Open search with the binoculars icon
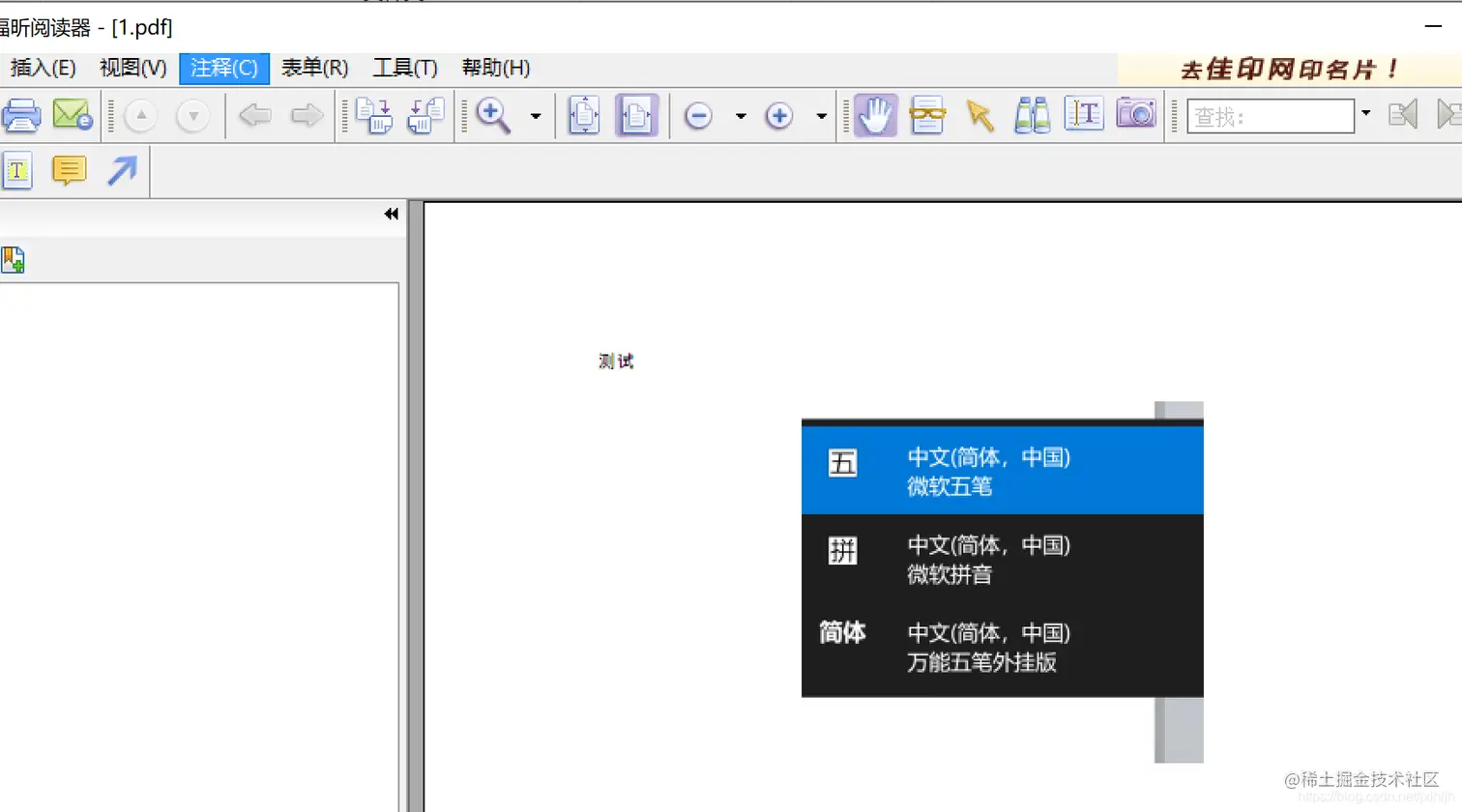 tap(1031, 114)
